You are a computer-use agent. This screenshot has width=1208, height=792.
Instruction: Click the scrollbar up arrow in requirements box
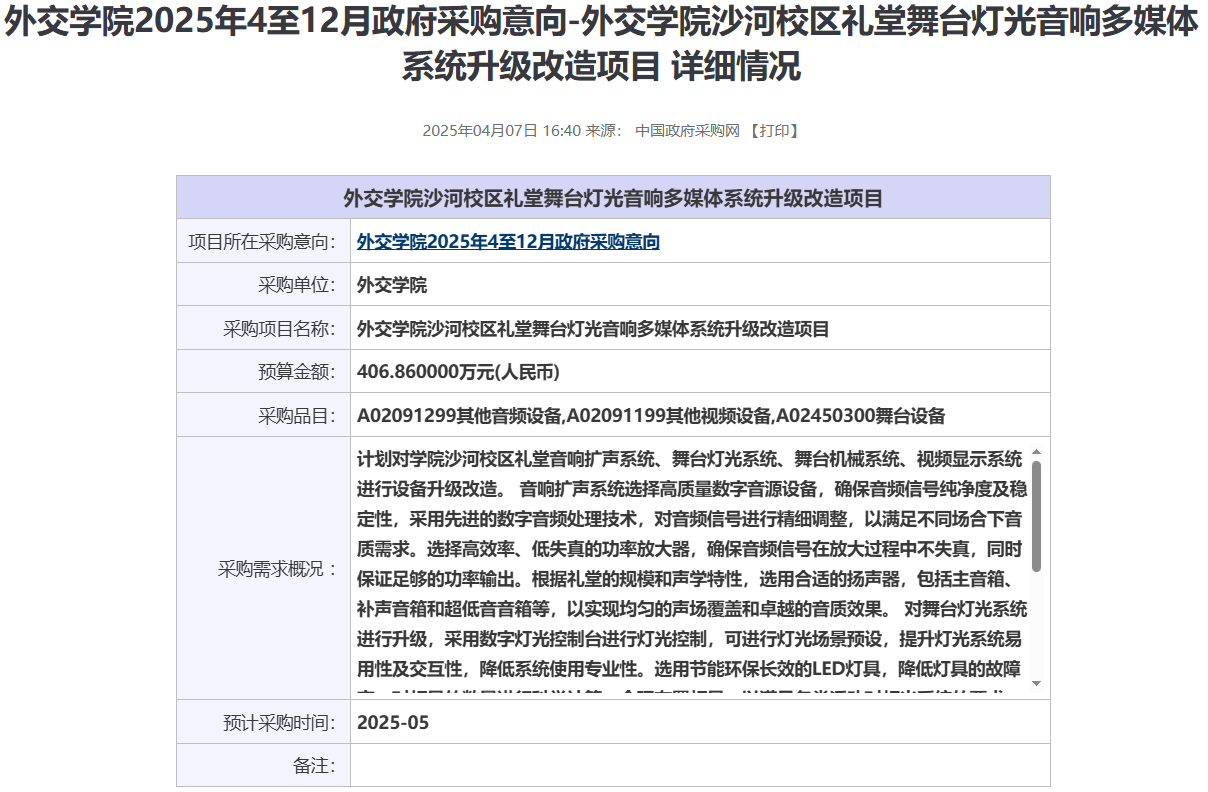coord(1036,452)
